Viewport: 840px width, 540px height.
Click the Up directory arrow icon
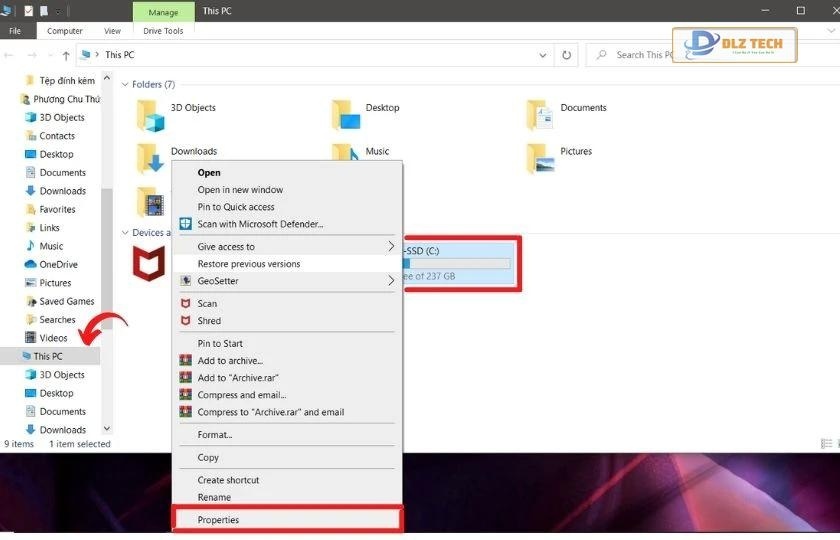point(66,55)
